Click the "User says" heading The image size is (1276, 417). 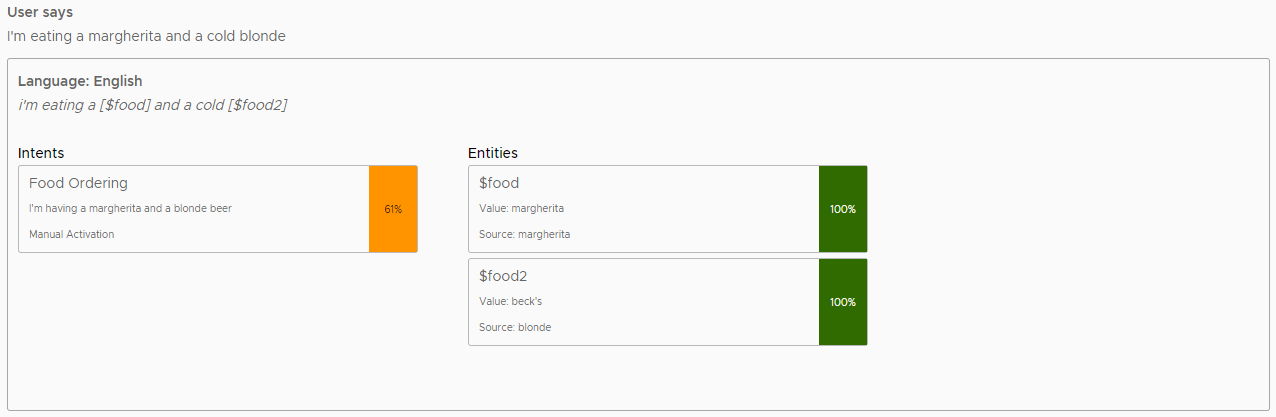click(x=40, y=12)
